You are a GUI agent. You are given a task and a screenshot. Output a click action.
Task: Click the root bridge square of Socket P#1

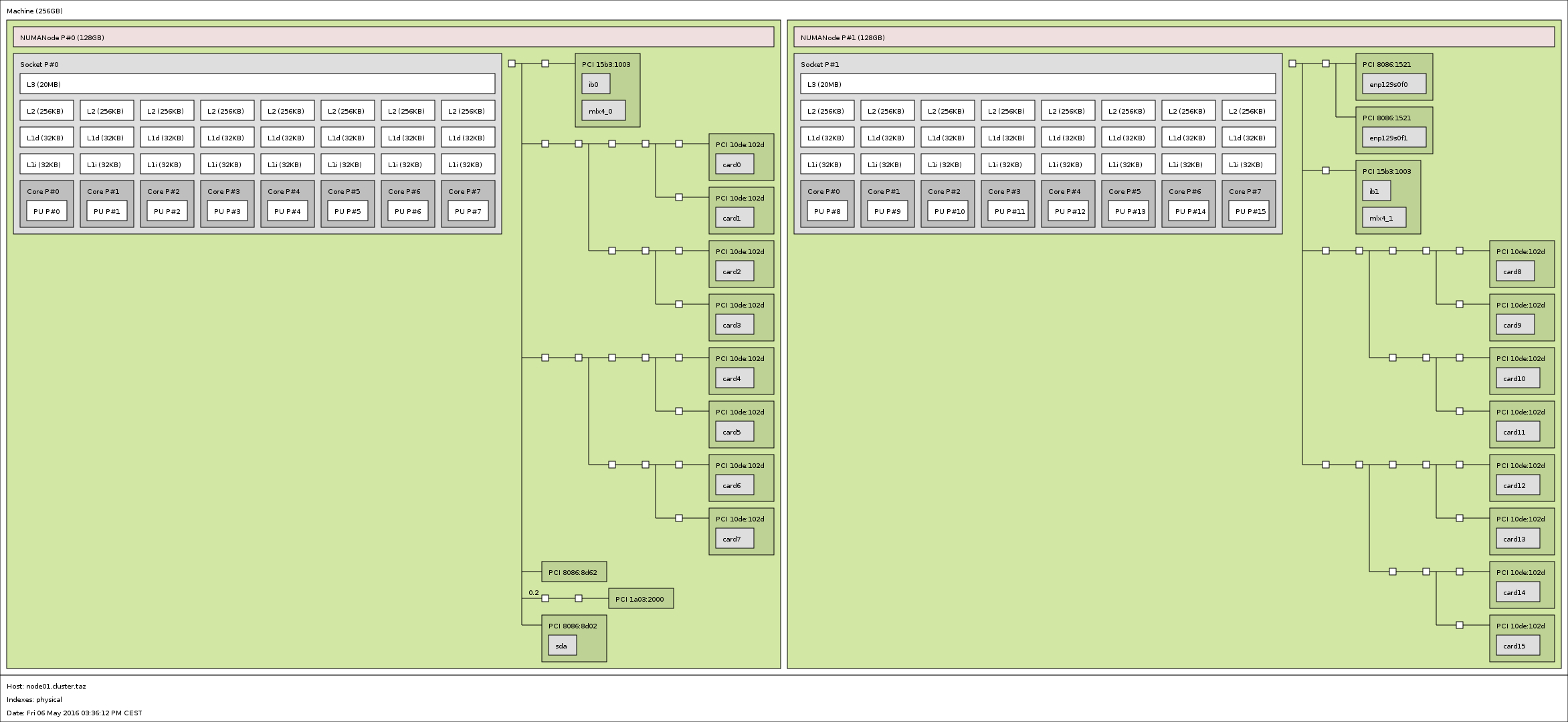click(x=1292, y=64)
